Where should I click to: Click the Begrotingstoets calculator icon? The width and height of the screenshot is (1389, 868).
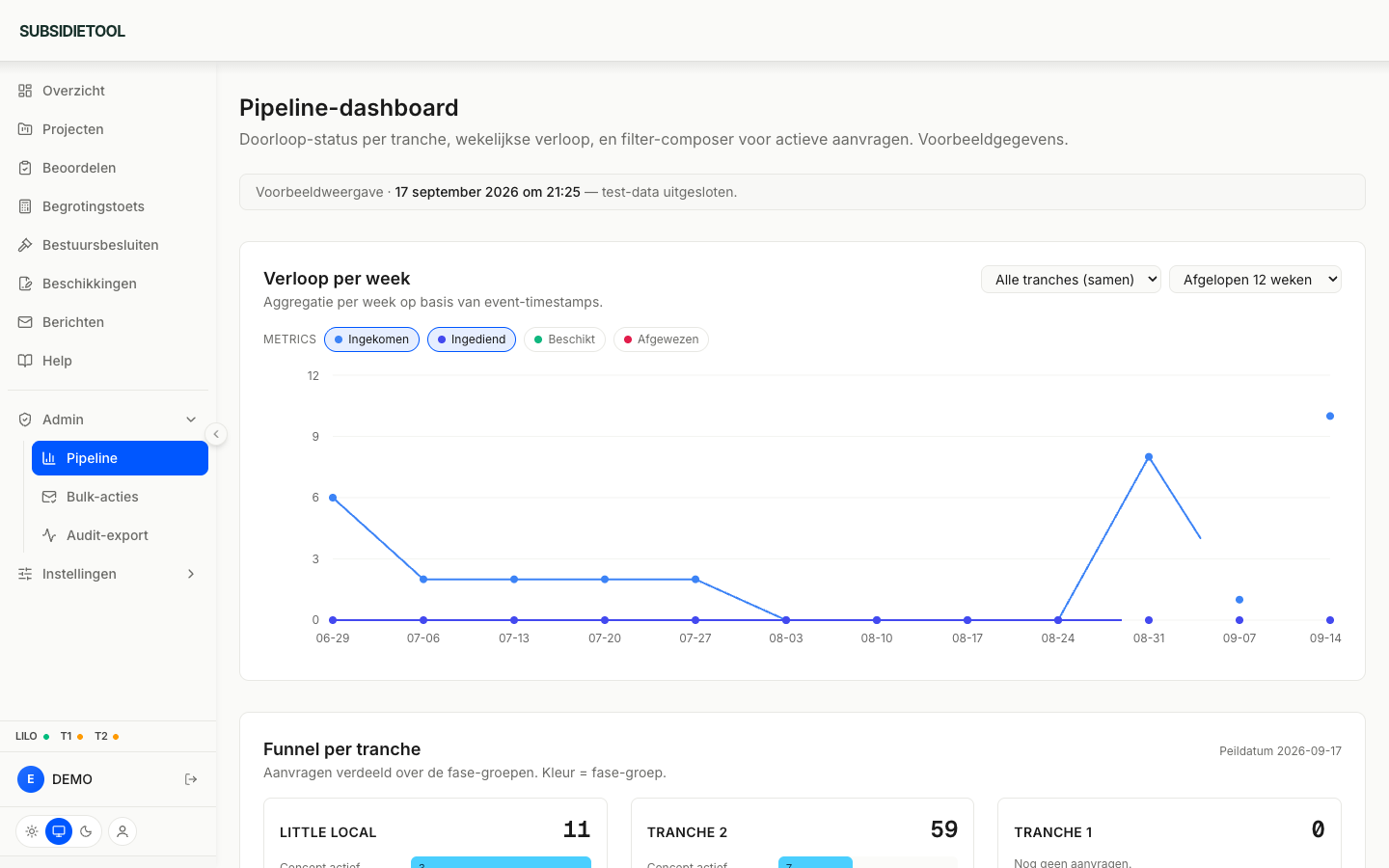(x=25, y=206)
